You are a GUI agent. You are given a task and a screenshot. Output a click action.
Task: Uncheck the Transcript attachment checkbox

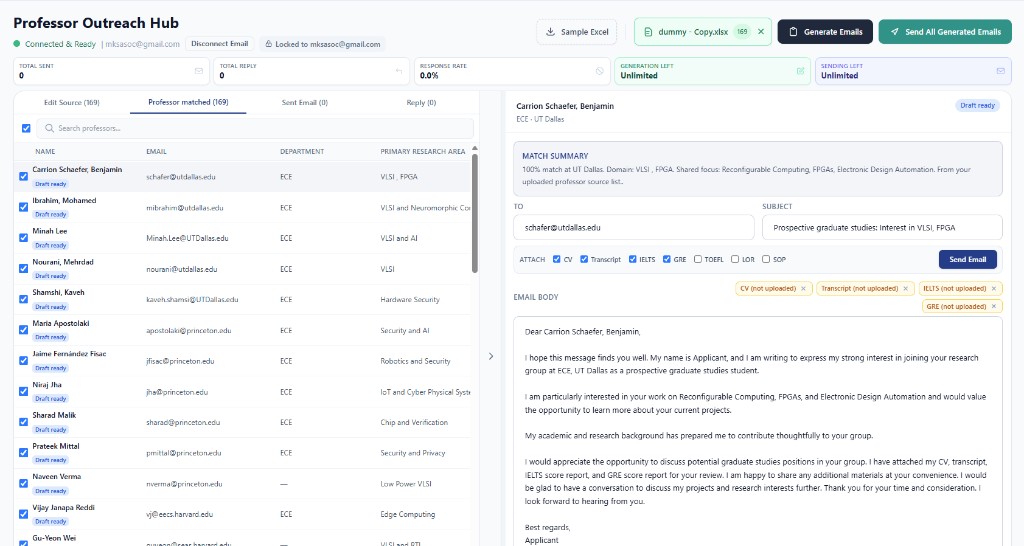[x=584, y=259]
